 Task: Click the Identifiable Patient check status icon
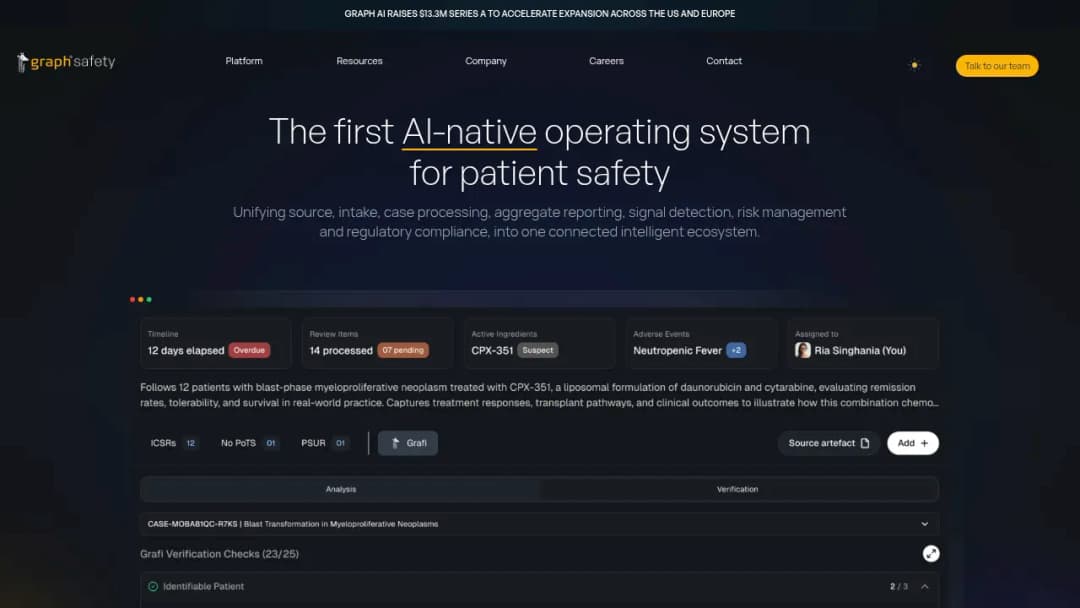[153, 587]
